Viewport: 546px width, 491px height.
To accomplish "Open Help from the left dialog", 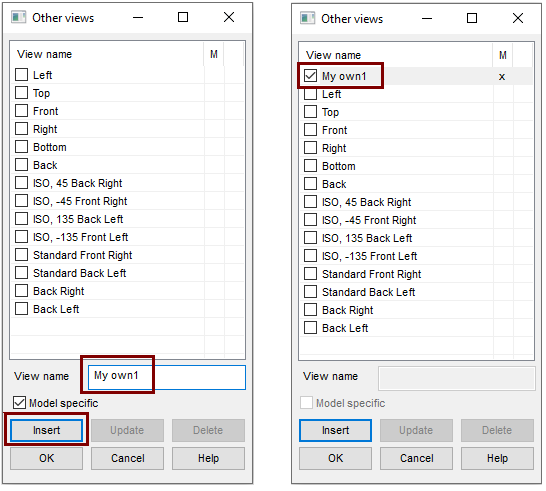I will click(x=208, y=458).
